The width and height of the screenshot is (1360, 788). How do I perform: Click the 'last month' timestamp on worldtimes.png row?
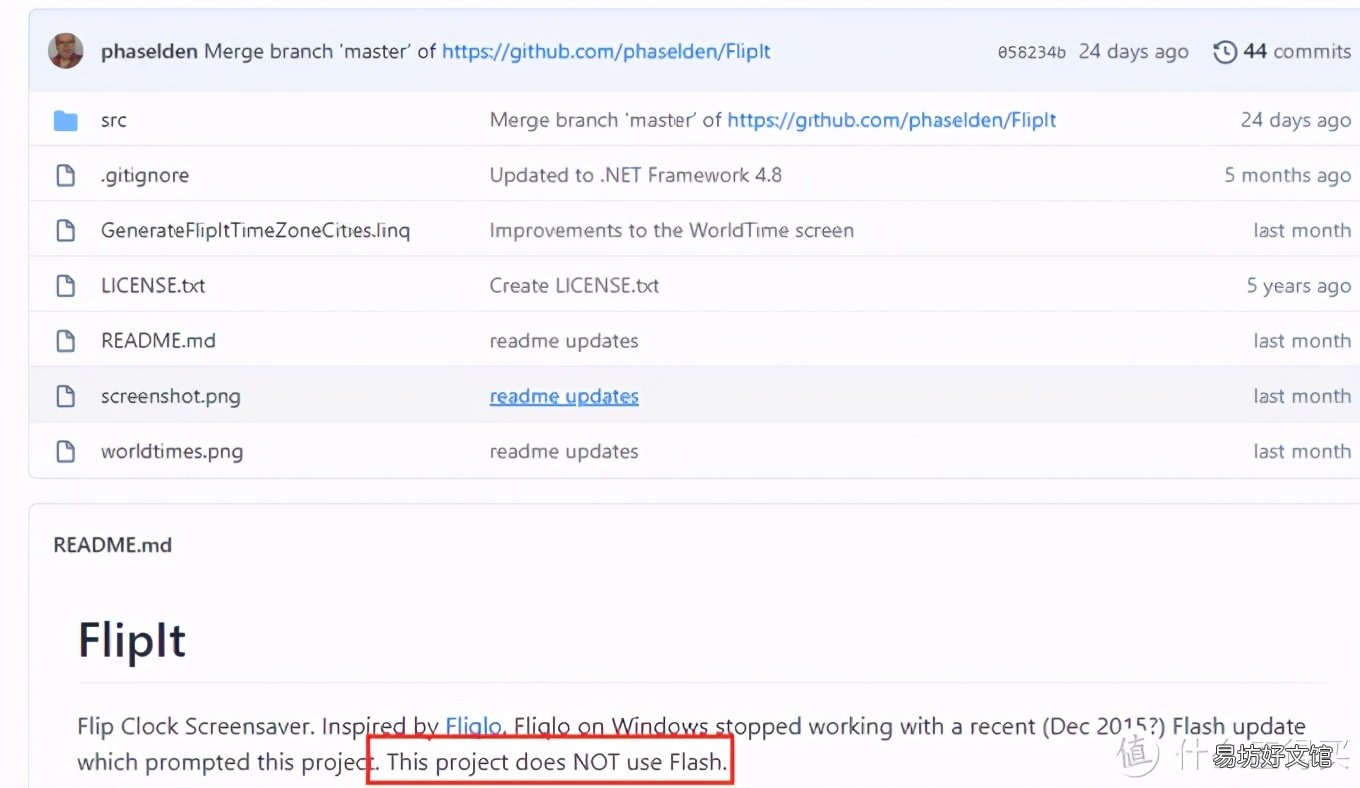1302,452
